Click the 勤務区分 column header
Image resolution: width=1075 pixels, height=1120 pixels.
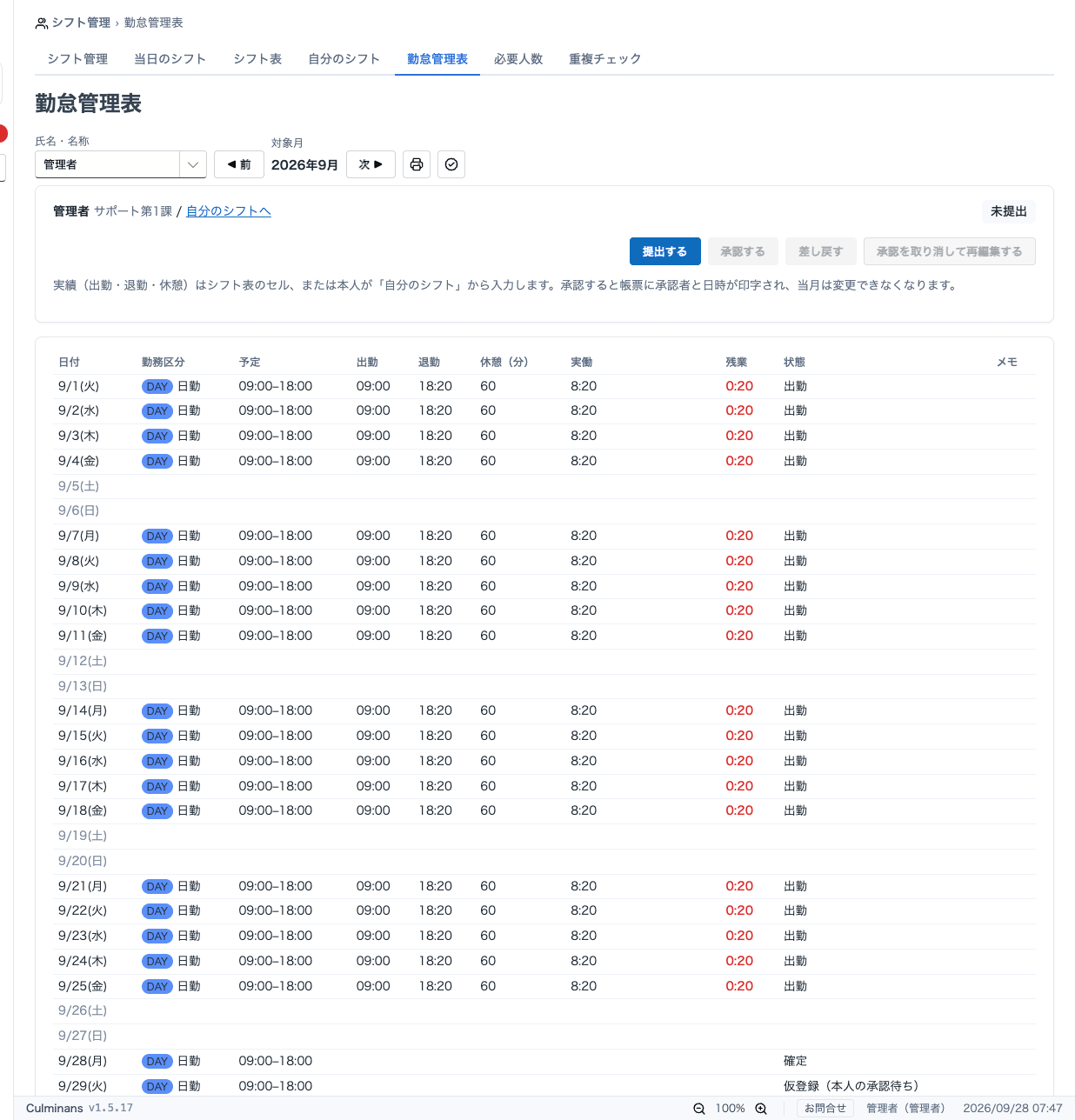pos(164,363)
